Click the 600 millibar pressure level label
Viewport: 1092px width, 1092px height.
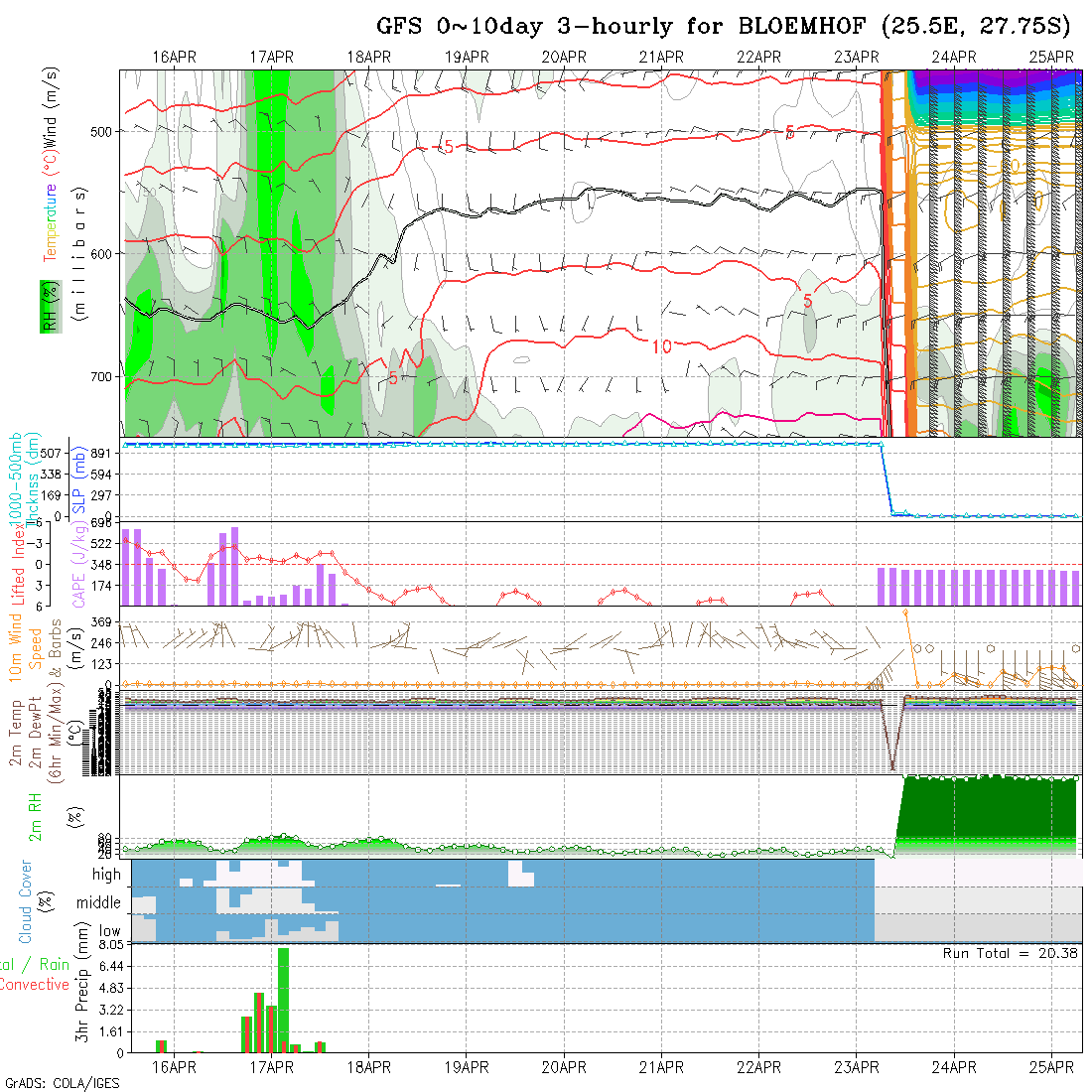pyautogui.click(x=101, y=254)
